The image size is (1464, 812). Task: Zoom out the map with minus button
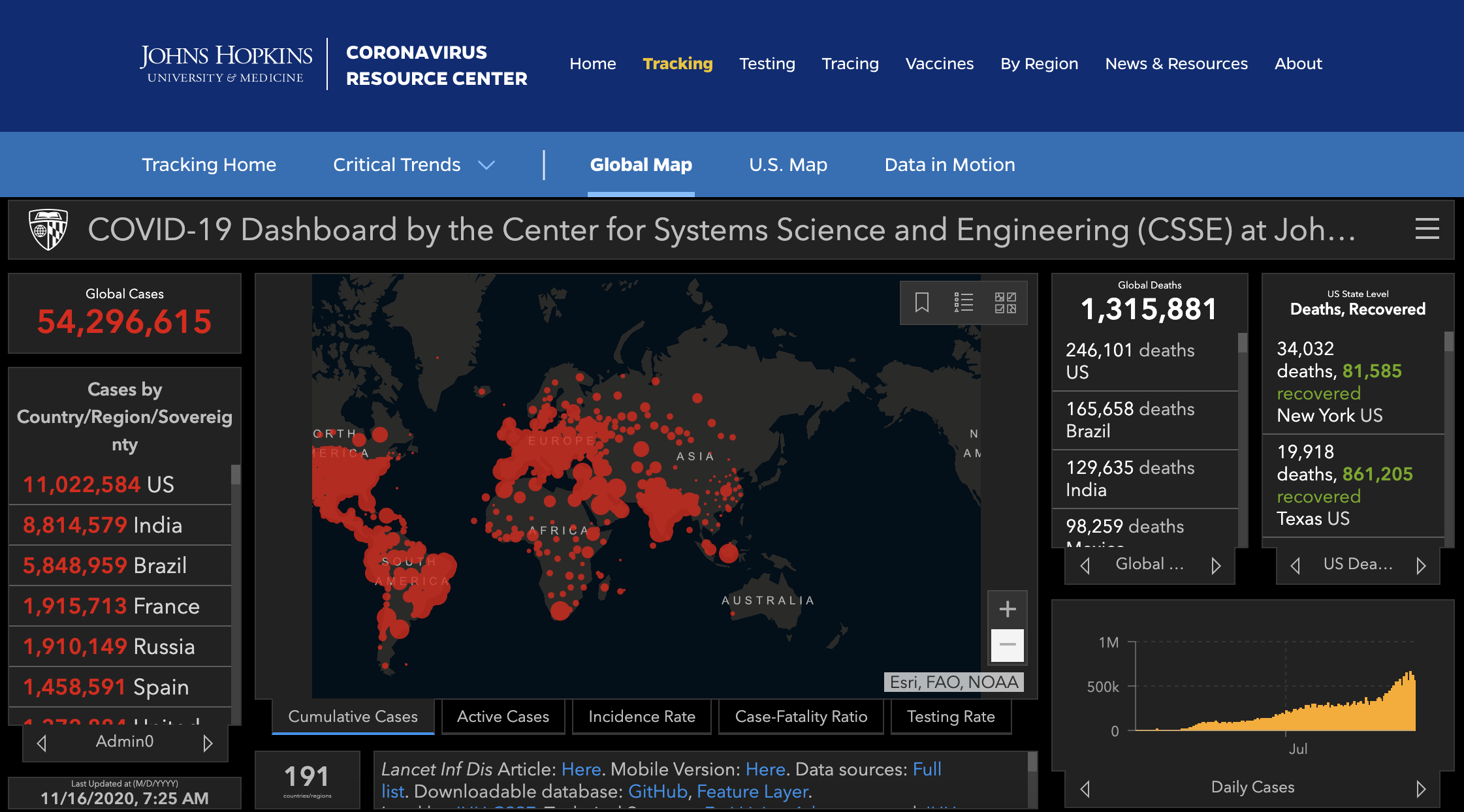1007,644
